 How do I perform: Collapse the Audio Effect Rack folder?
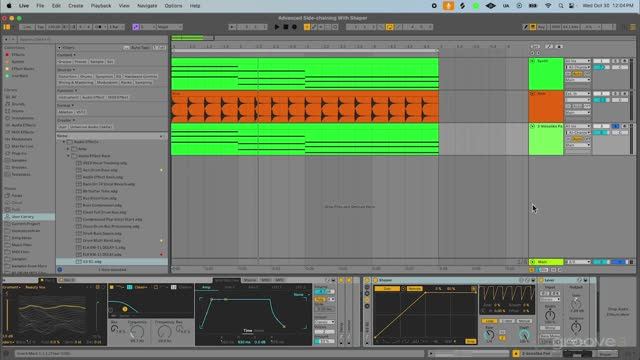[68, 156]
